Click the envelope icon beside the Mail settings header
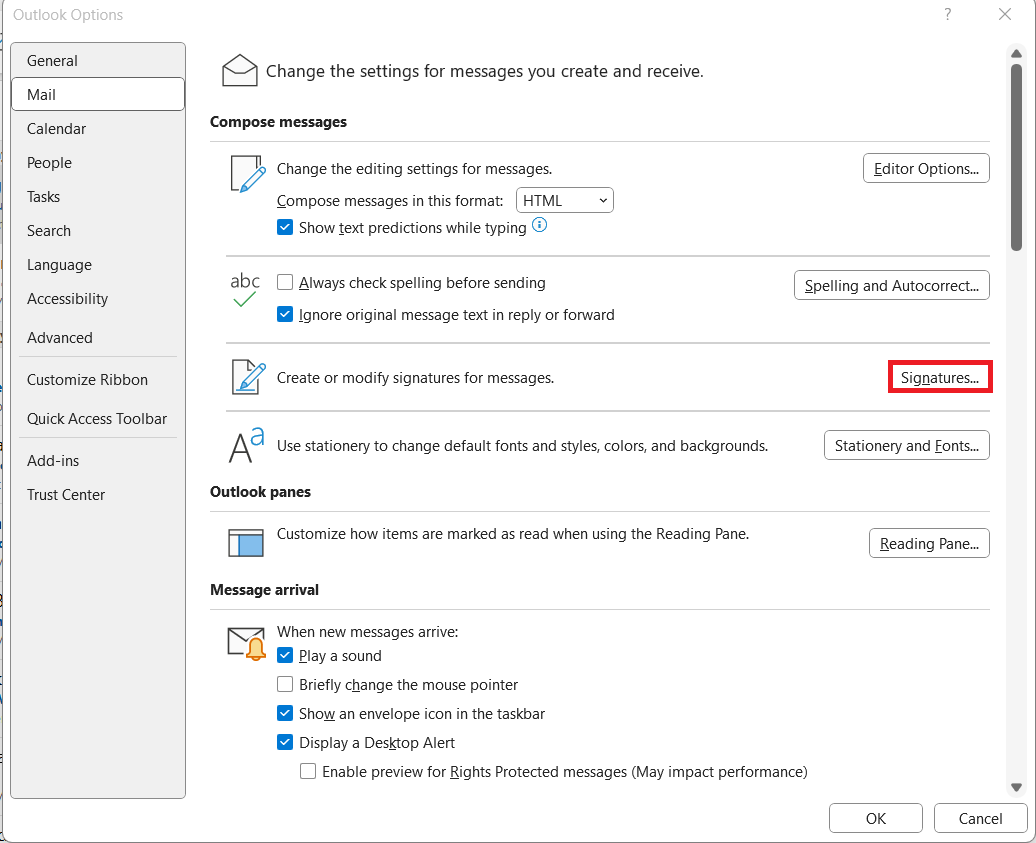Viewport: 1036px width, 843px height. (x=239, y=71)
